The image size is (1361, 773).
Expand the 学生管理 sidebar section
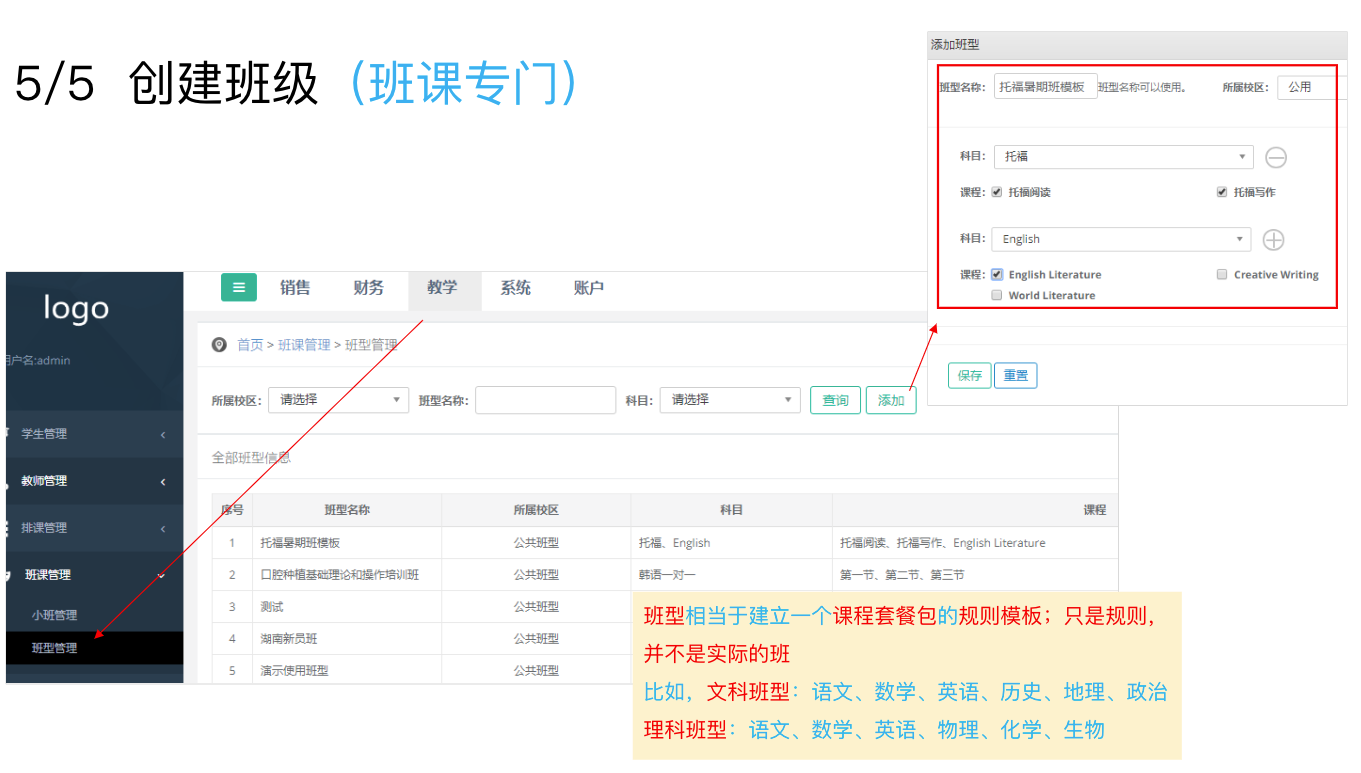coord(94,434)
